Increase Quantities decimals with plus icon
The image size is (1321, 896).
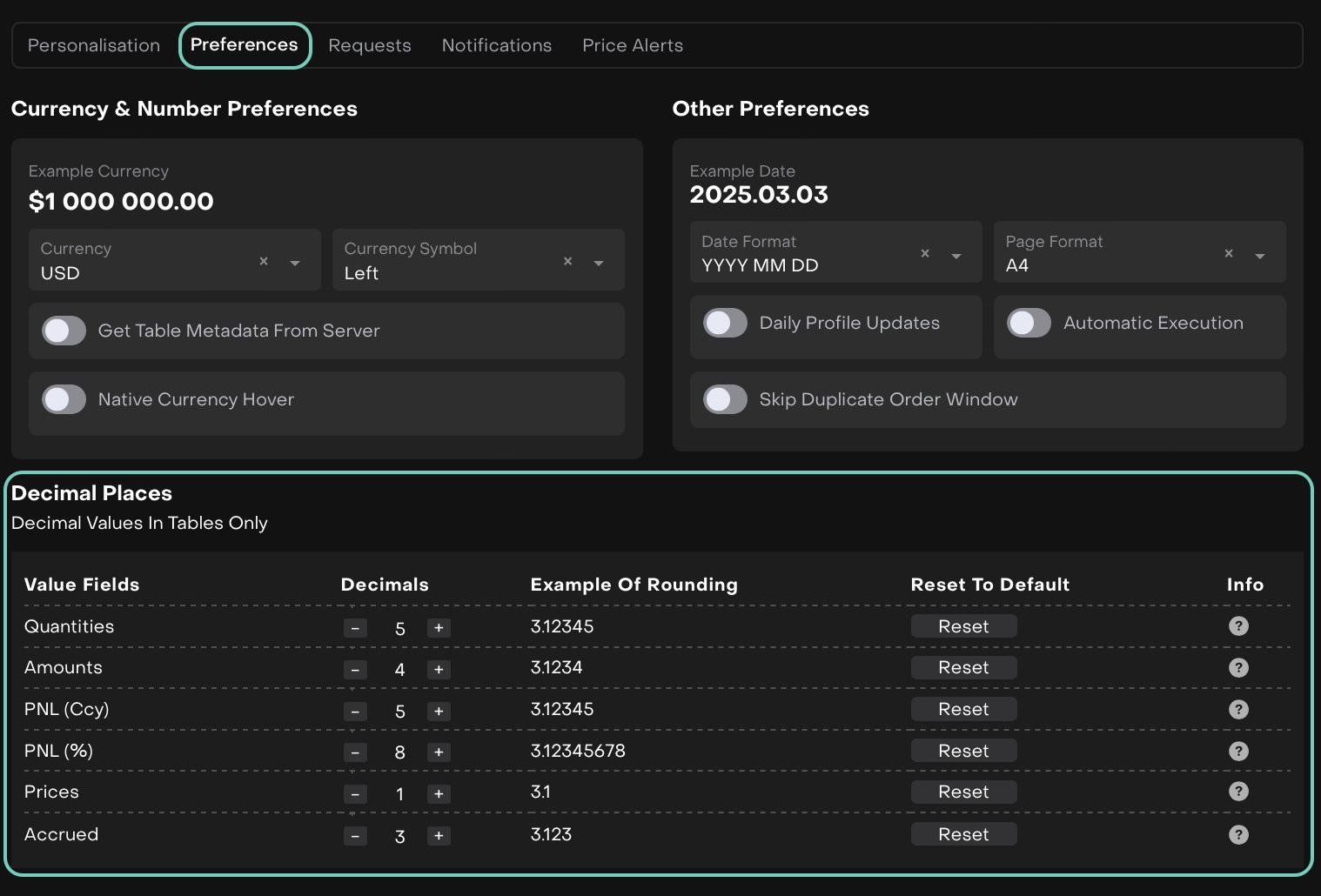click(439, 628)
